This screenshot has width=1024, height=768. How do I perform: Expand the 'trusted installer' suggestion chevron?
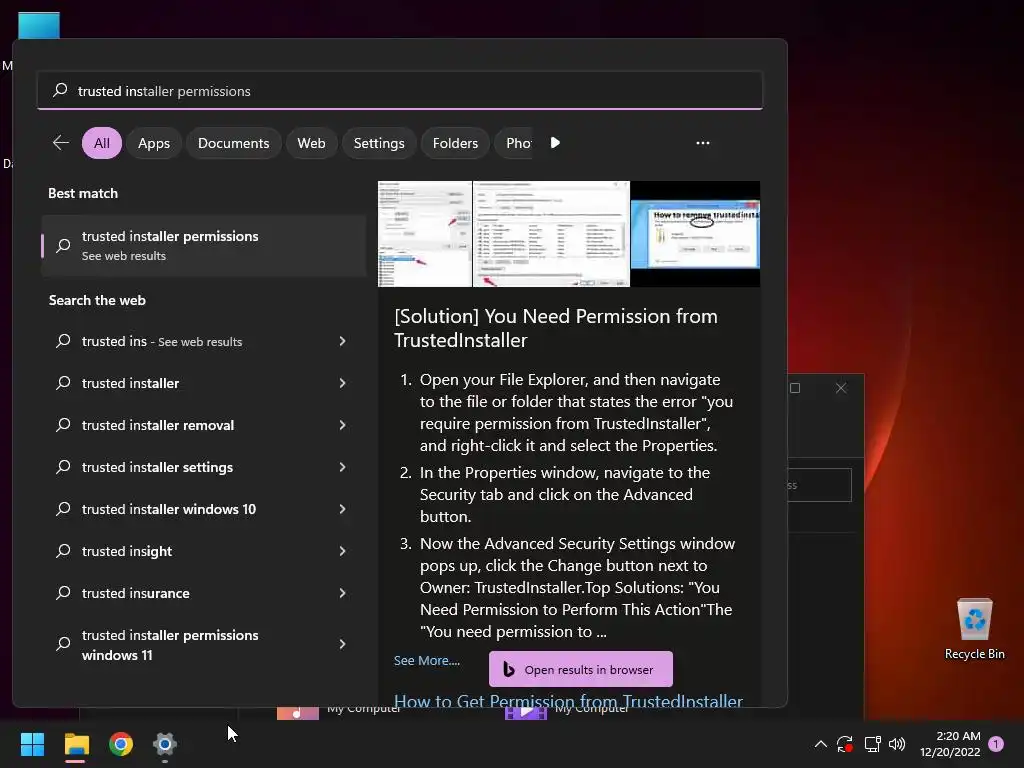(342, 383)
